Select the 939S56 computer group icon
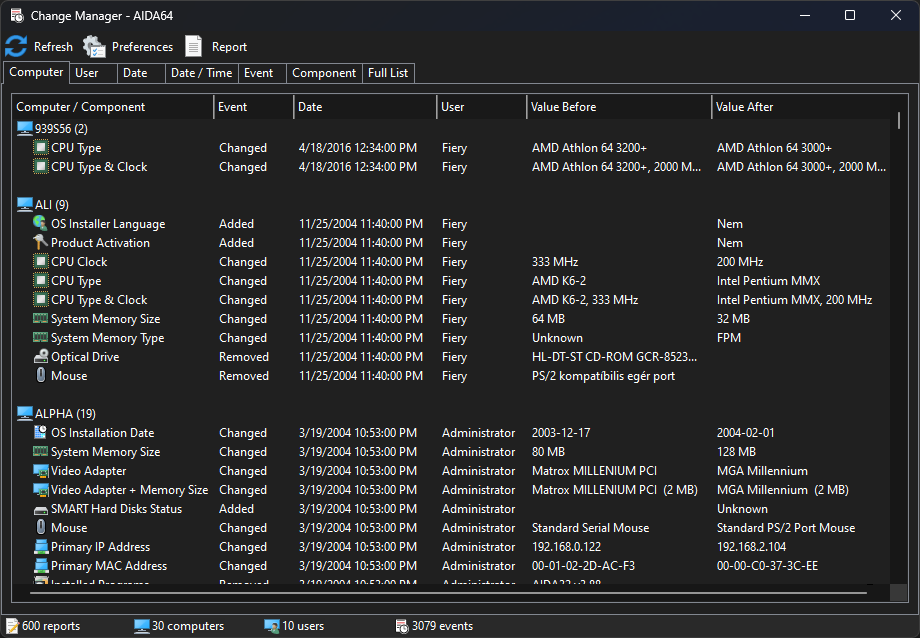Image resolution: width=920 pixels, height=638 pixels. (x=25, y=128)
